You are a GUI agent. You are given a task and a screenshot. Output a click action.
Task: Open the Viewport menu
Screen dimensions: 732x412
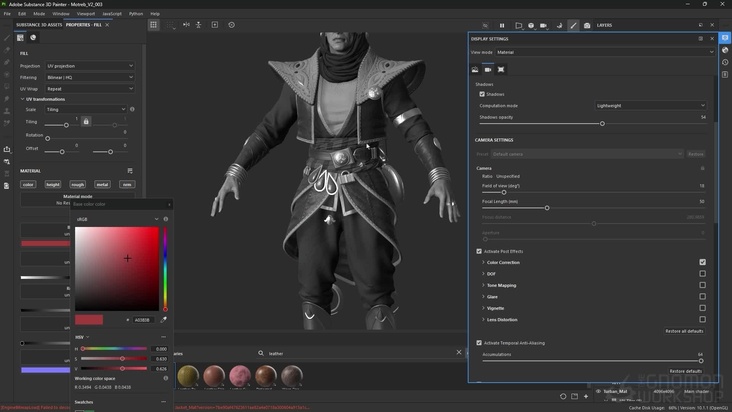click(86, 14)
